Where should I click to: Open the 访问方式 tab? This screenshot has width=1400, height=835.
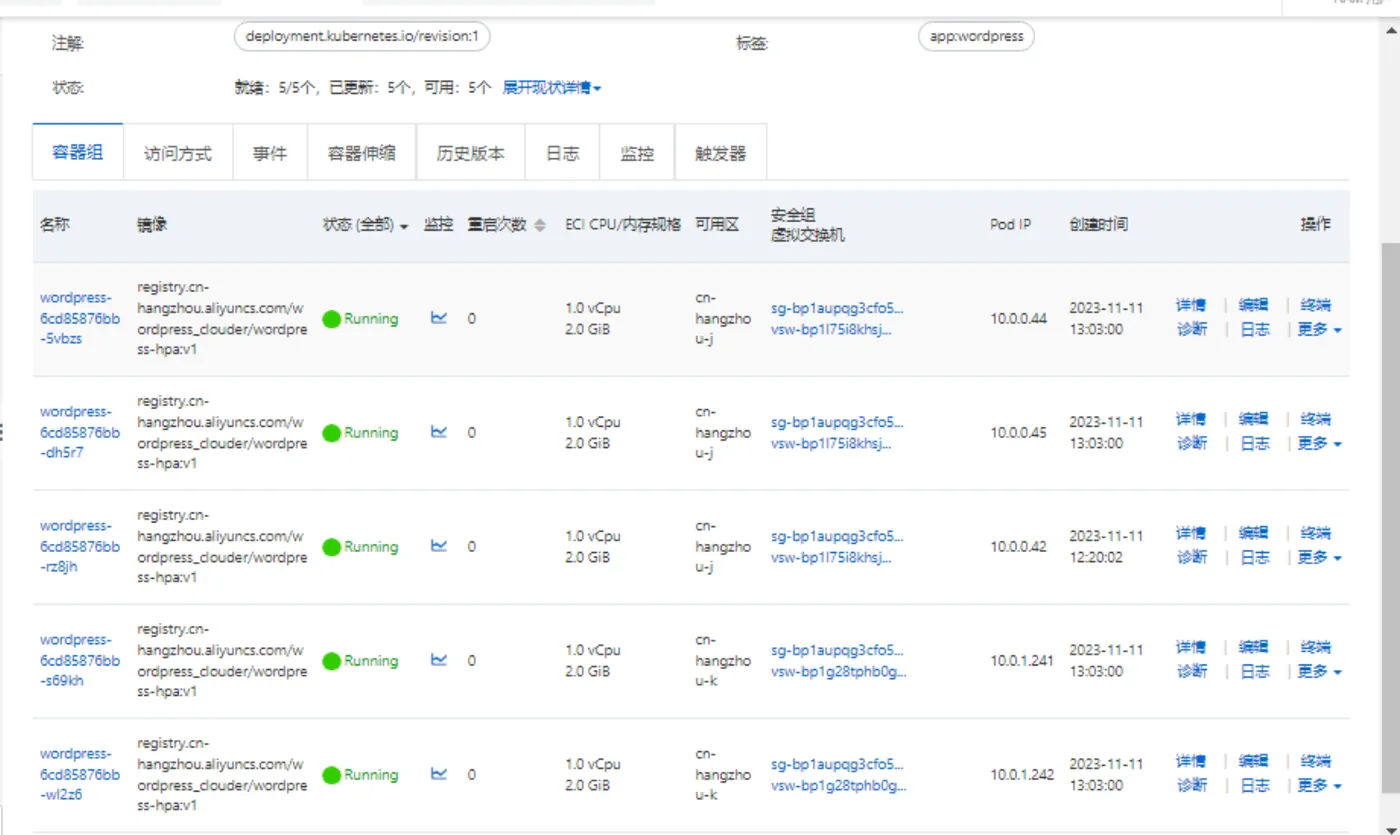click(178, 153)
